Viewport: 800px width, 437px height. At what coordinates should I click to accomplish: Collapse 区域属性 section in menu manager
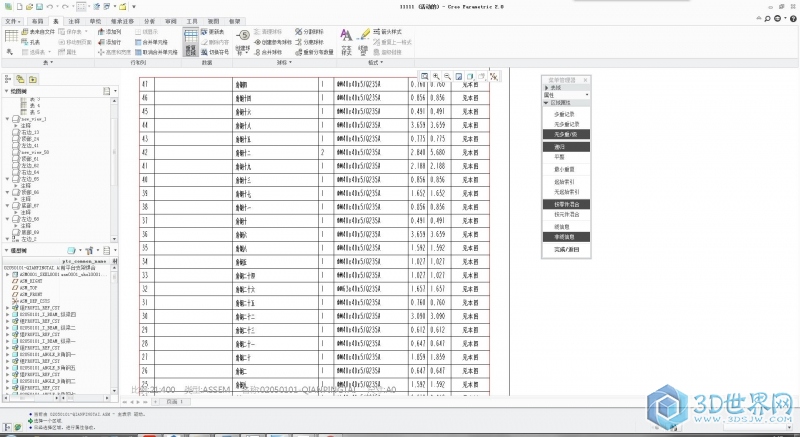click(546, 102)
